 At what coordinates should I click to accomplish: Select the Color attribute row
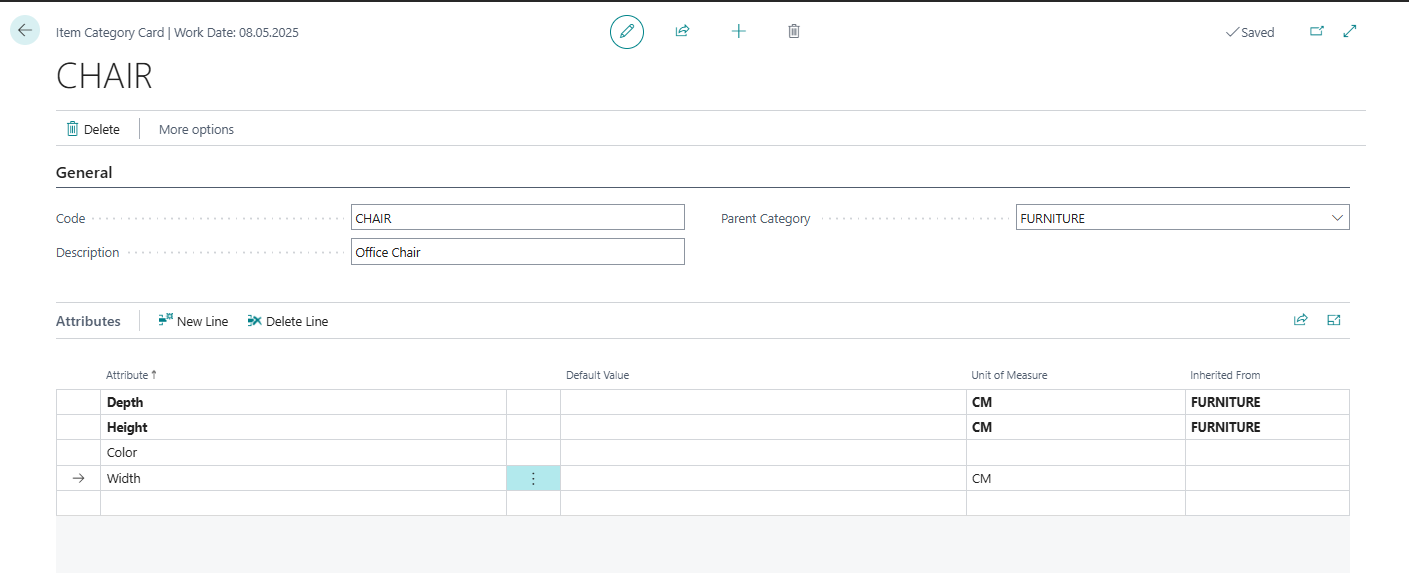pyautogui.click(x=122, y=453)
